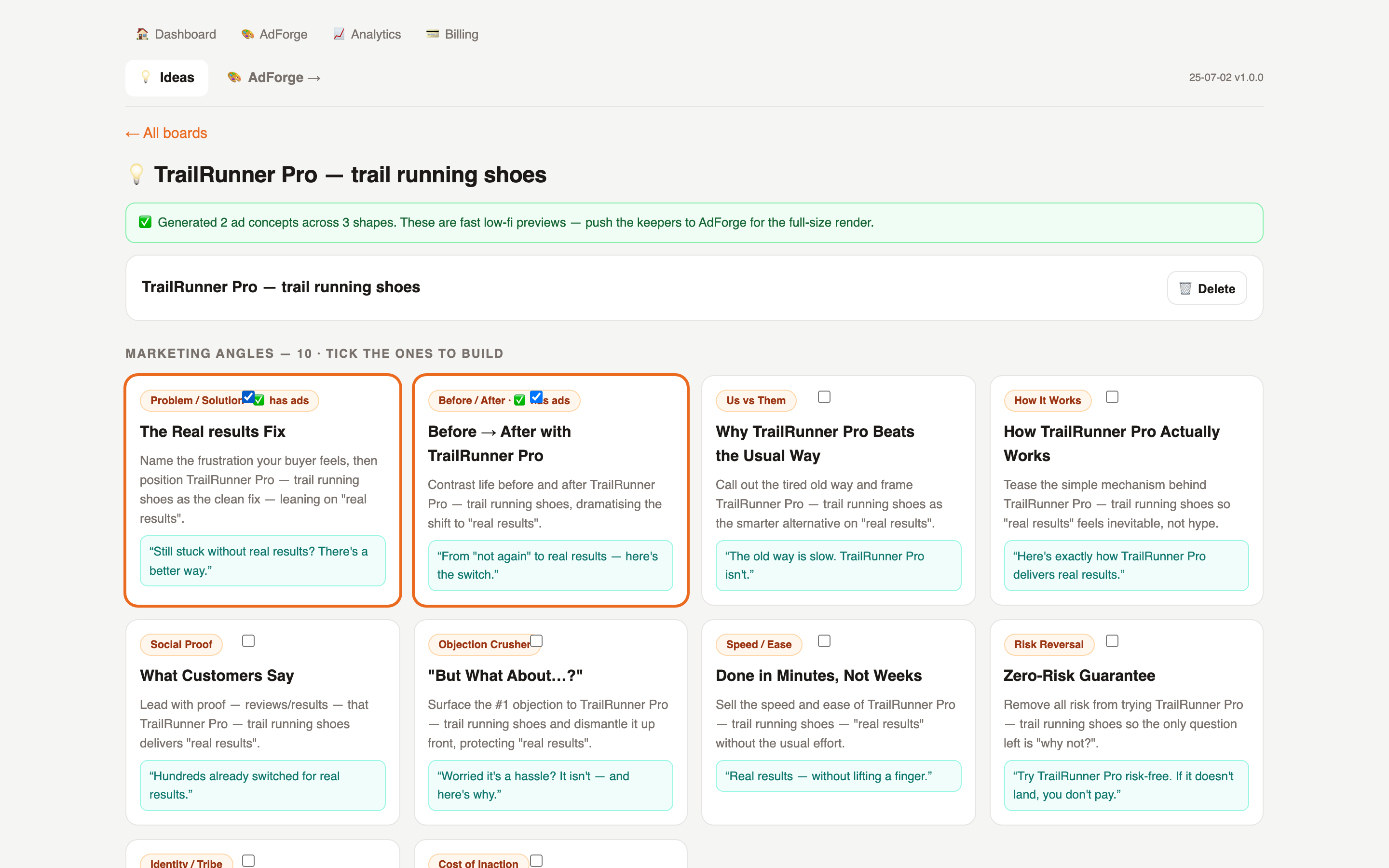Tick the Identity / Tribe checkbox

click(x=248, y=861)
